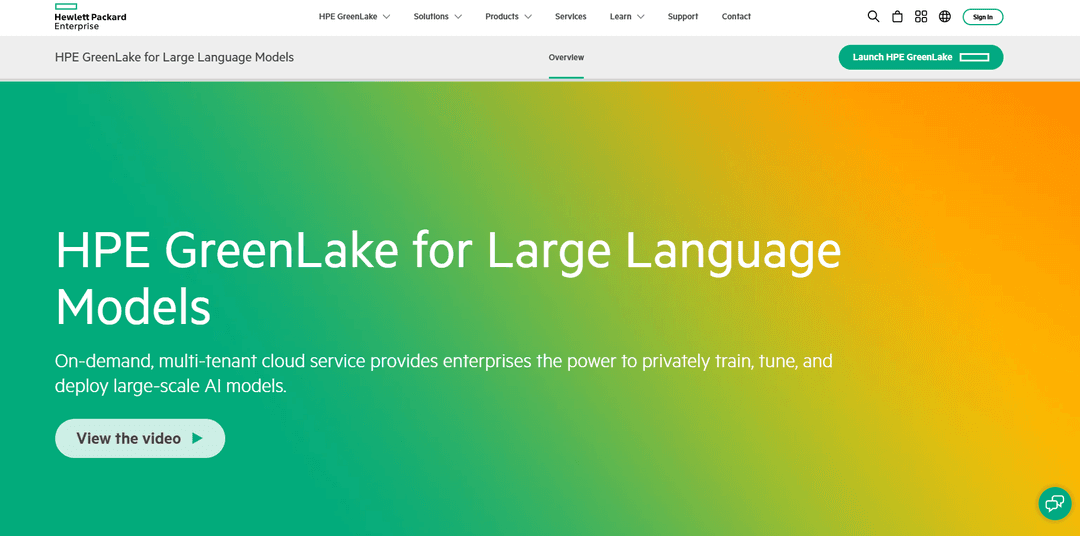
Task: Click the On-demand, multi-tenant cloud service description
Action: [x=444, y=373]
